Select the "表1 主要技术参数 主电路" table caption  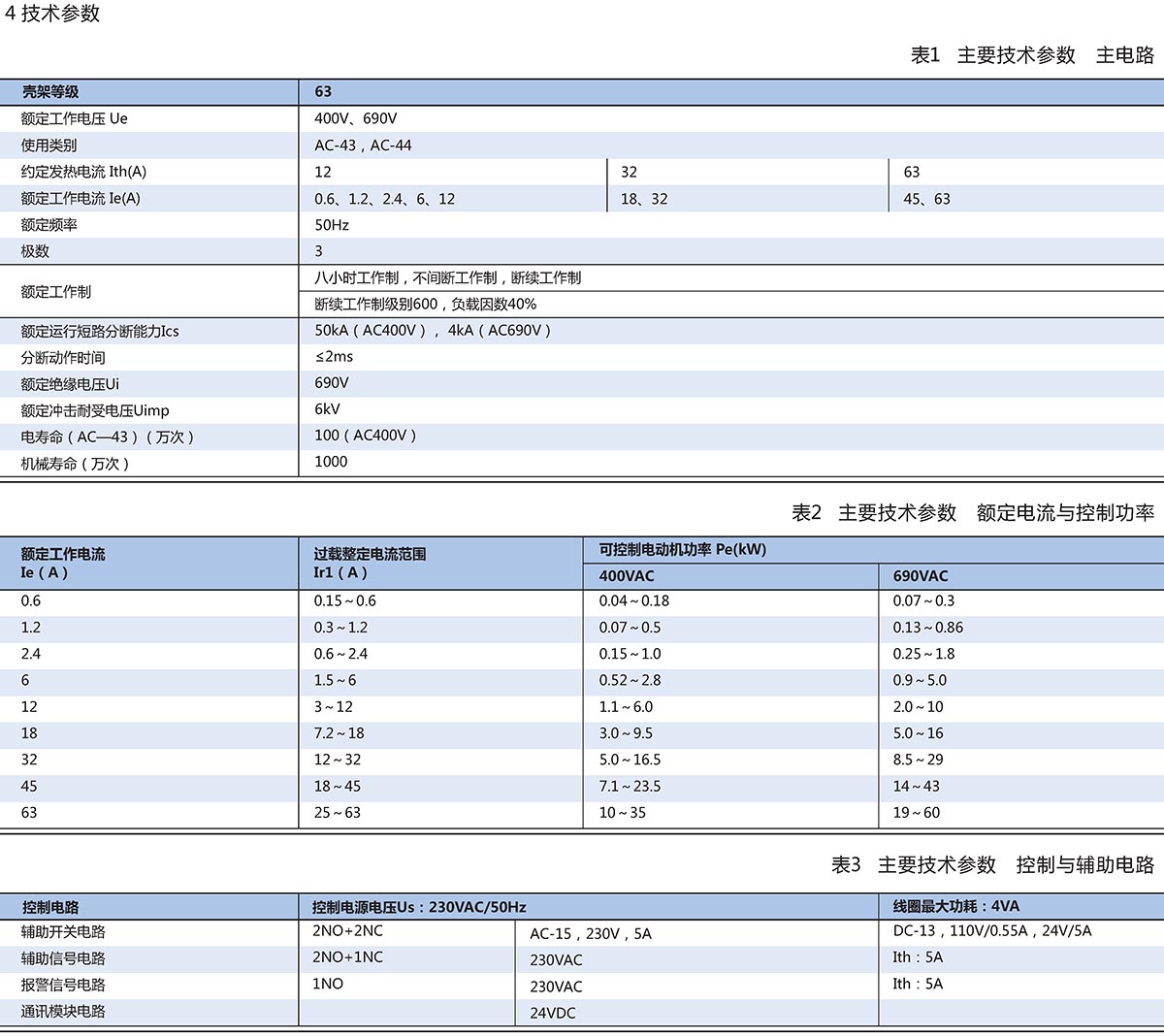[1031, 55]
